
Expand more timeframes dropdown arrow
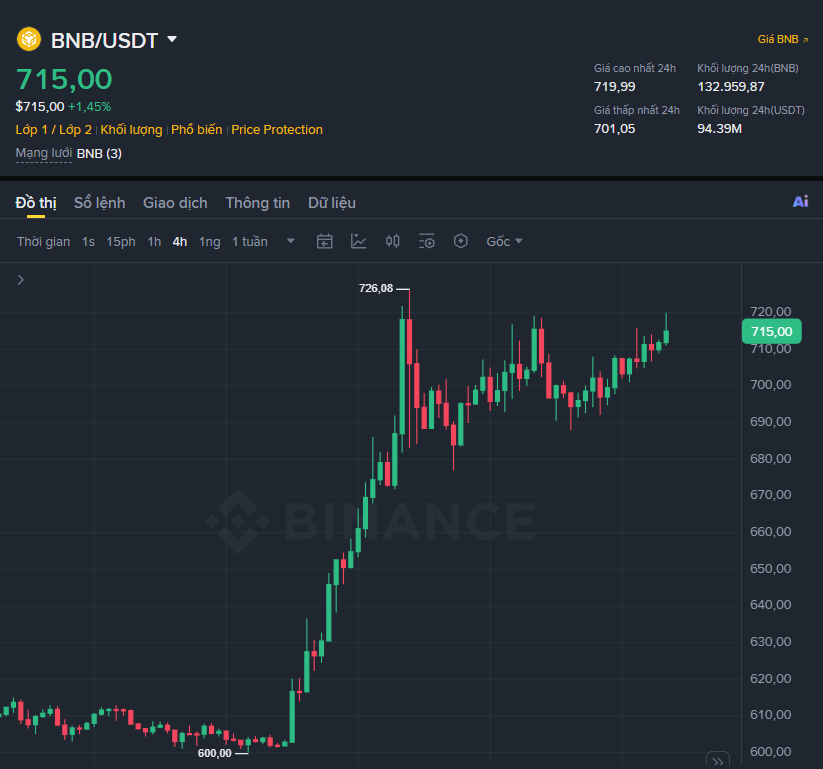tap(290, 241)
